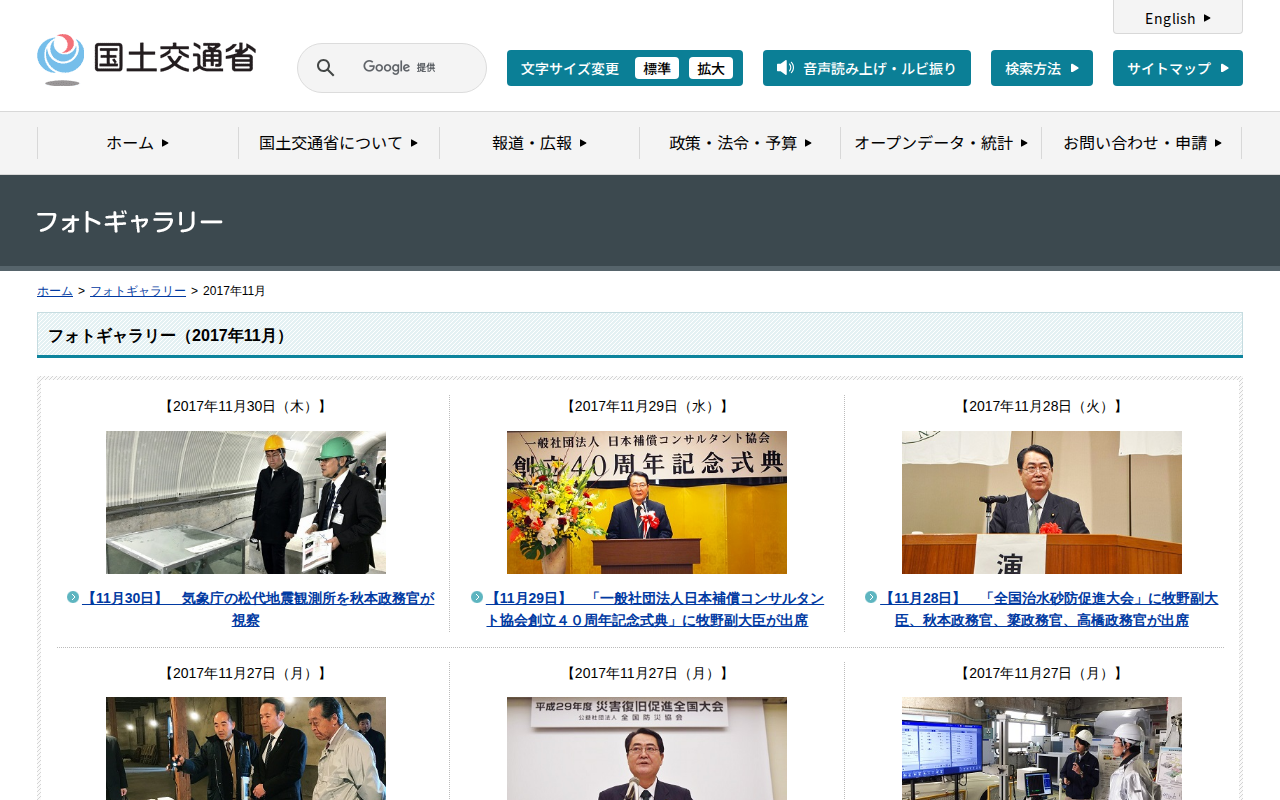Screen dimensions: 1280x800
Task: Click the bullet icon beside 【11月29日】 link
Action: click(477, 597)
